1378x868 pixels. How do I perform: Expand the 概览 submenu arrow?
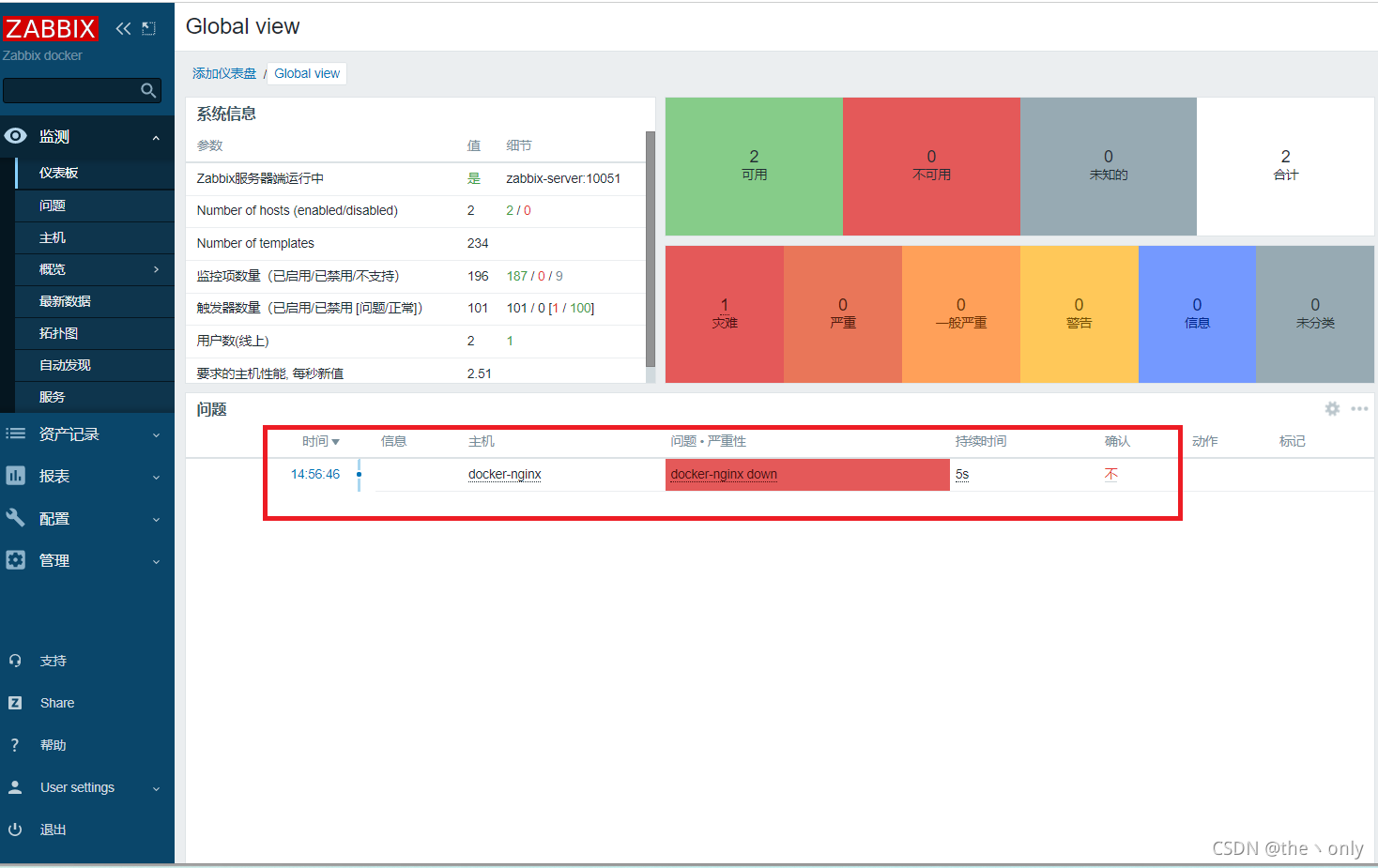(156, 269)
